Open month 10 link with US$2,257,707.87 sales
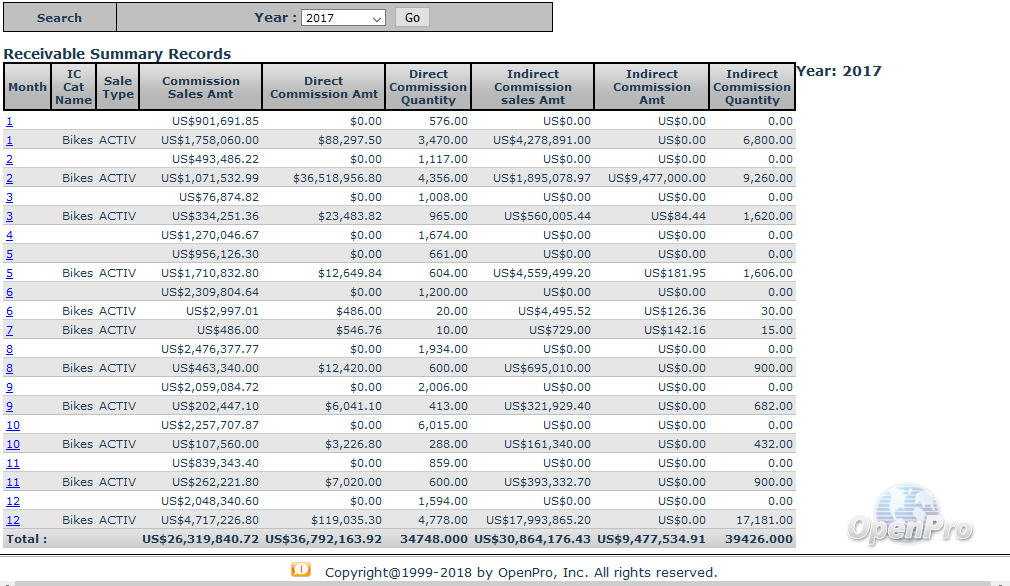This screenshot has height=586, width=1010. (x=13, y=425)
